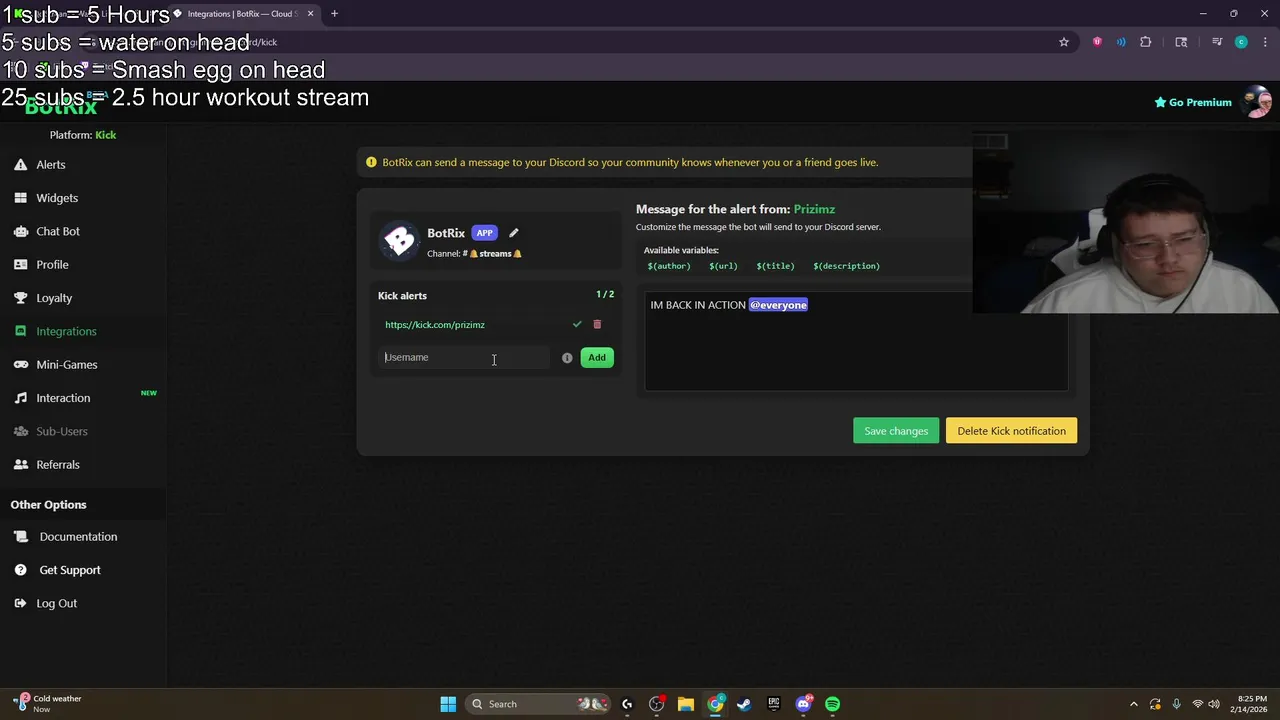This screenshot has height=720, width=1280.
Task: Click the Kick platform link
Action: tap(105, 135)
